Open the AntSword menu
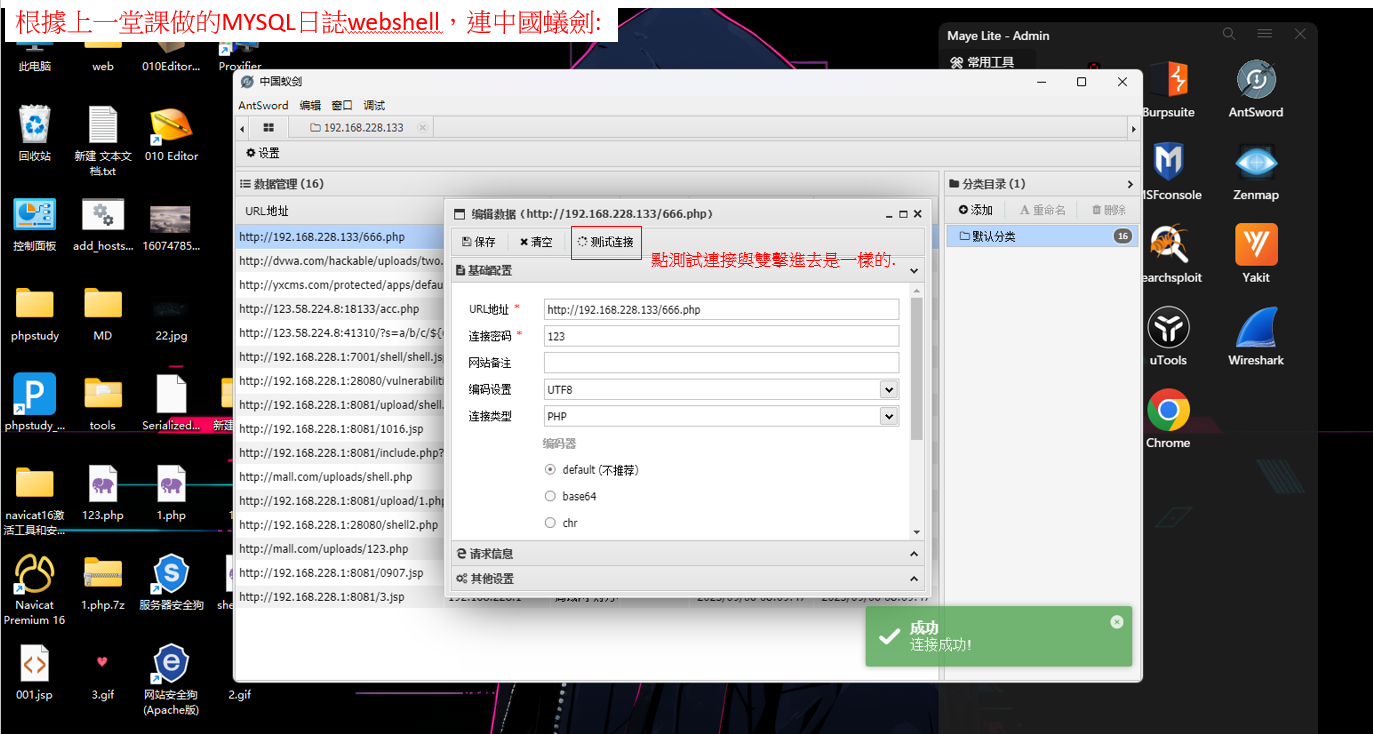The image size is (1373, 734). click(x=263, y=105)
